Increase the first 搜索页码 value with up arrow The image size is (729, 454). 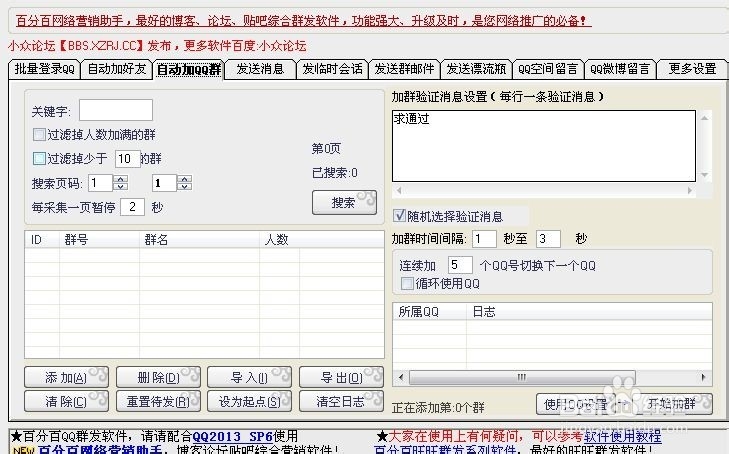121,179
